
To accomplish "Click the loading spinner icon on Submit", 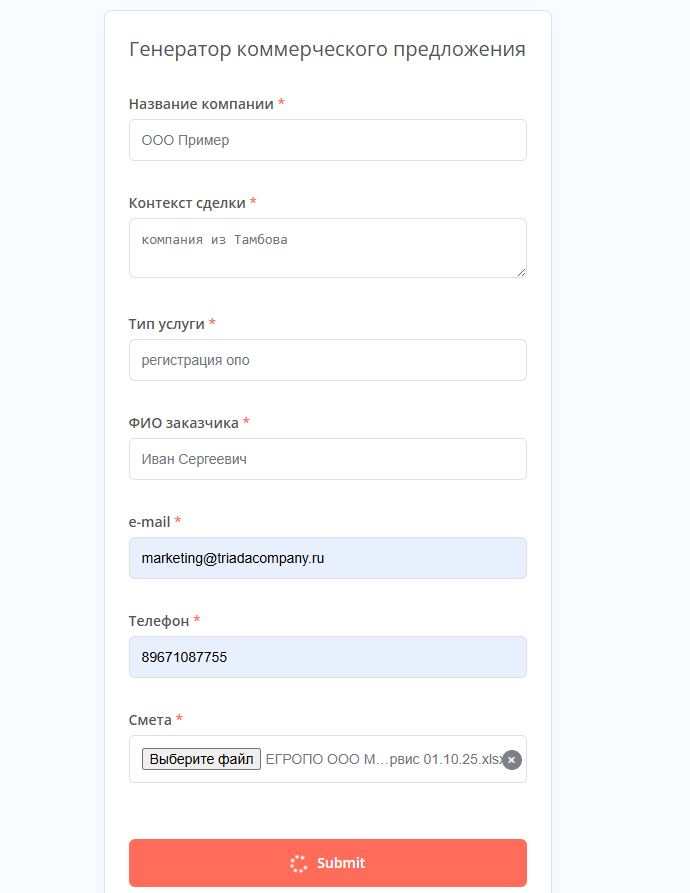I will tap(298, 863).
